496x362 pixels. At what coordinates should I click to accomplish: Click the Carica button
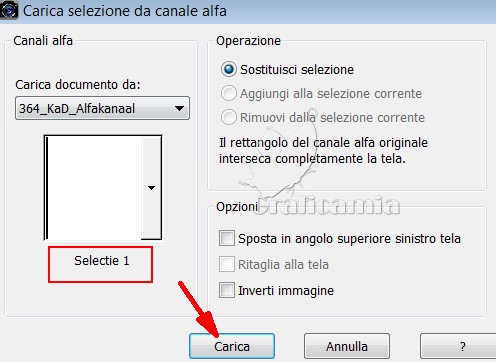pos(232,346)
